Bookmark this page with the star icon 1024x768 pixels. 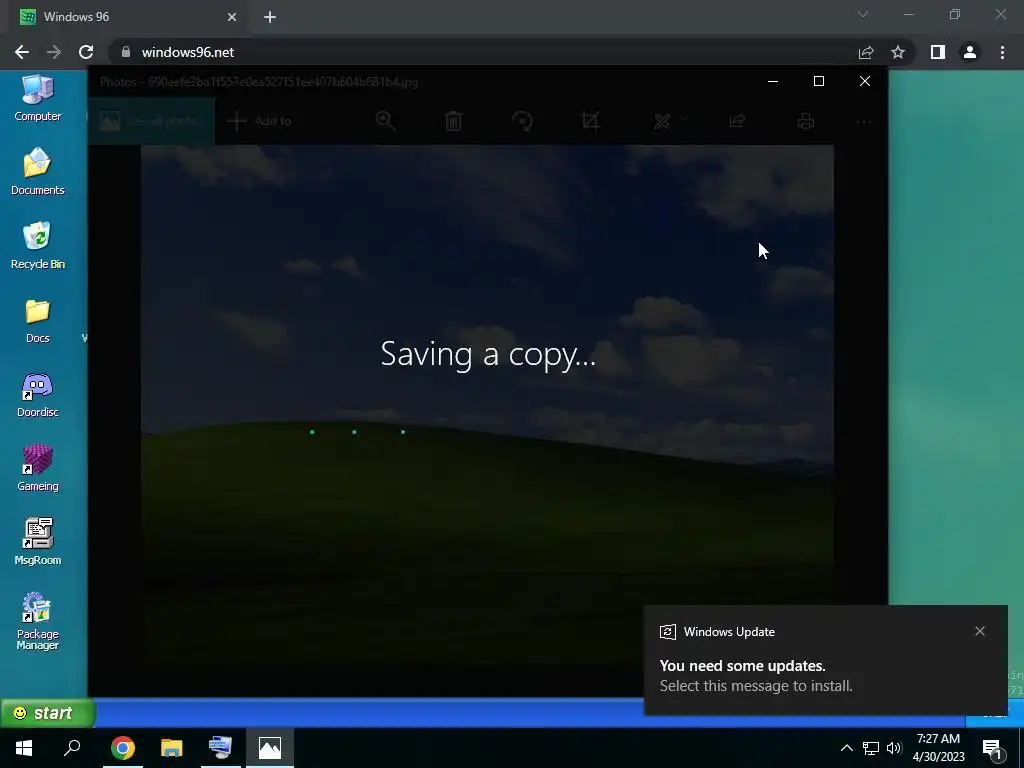898,52
